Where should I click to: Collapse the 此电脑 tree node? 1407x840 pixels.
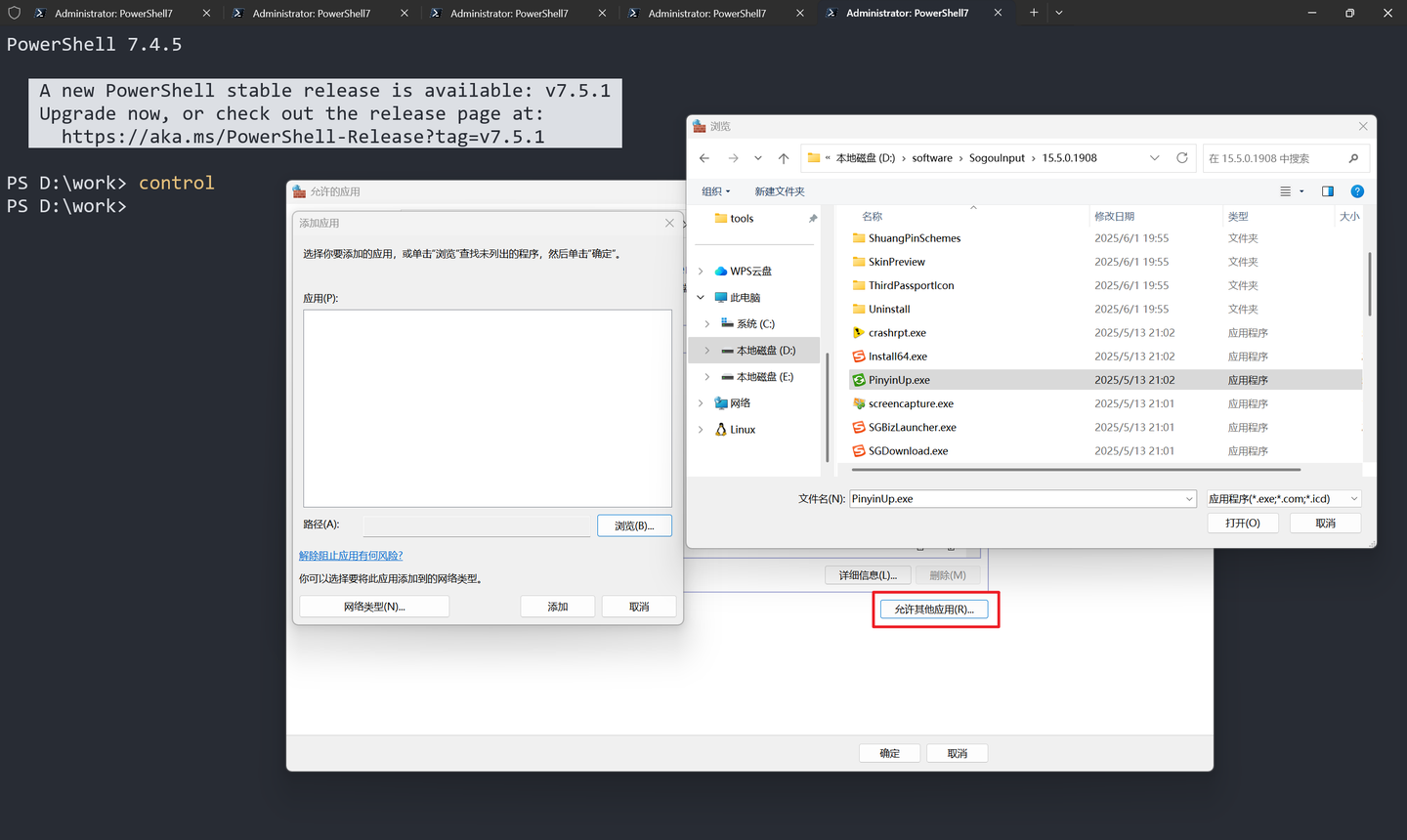click(701, 298)
